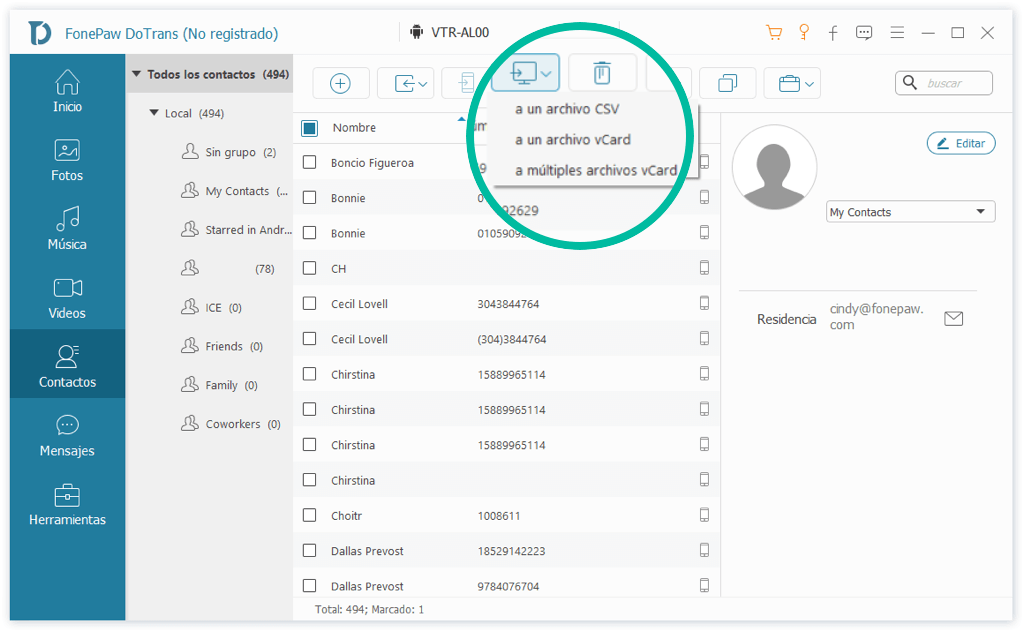This screenshot has height=632, width=1024.
Task: Choose export a un archivo CSV
Action: 567,109
